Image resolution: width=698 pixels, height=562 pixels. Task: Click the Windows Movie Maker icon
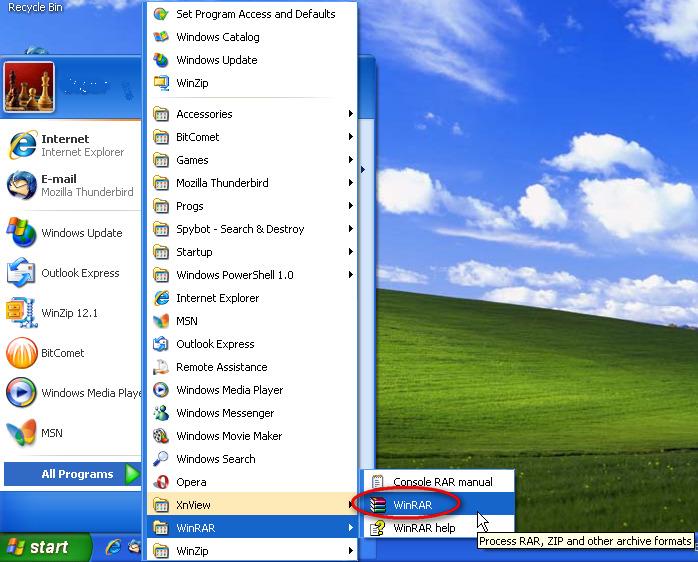click(161, 436)
